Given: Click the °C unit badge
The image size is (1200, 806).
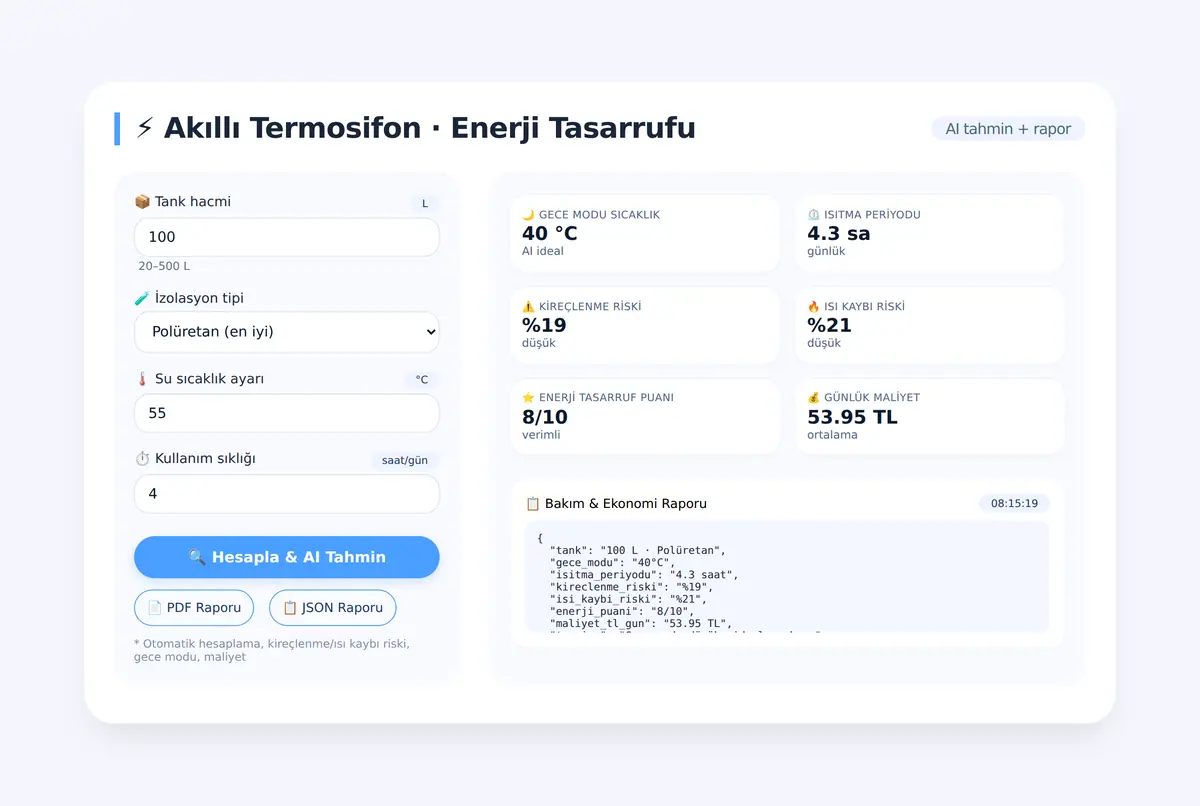Looking at the screenshot, I should (x=422, y=380).
